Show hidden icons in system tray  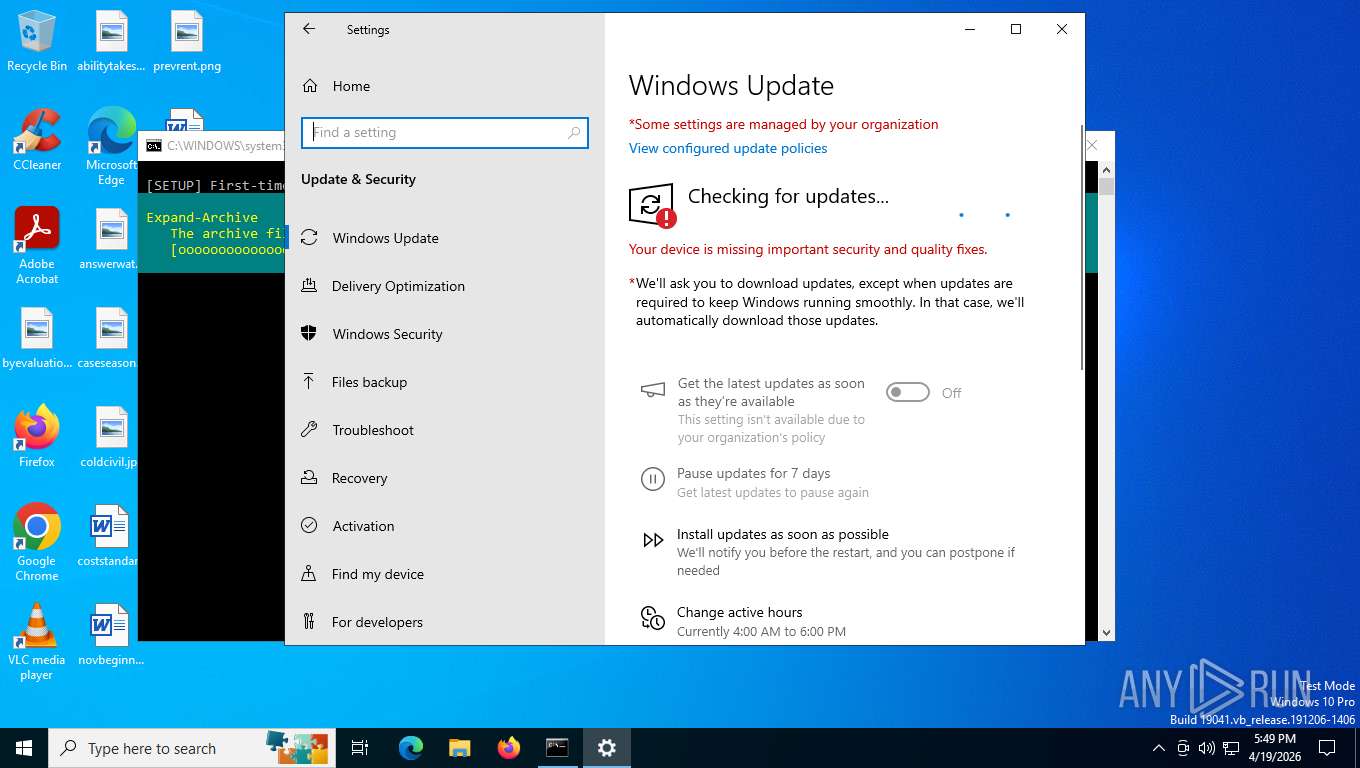pyautogui.click(x=1159, y=748)
